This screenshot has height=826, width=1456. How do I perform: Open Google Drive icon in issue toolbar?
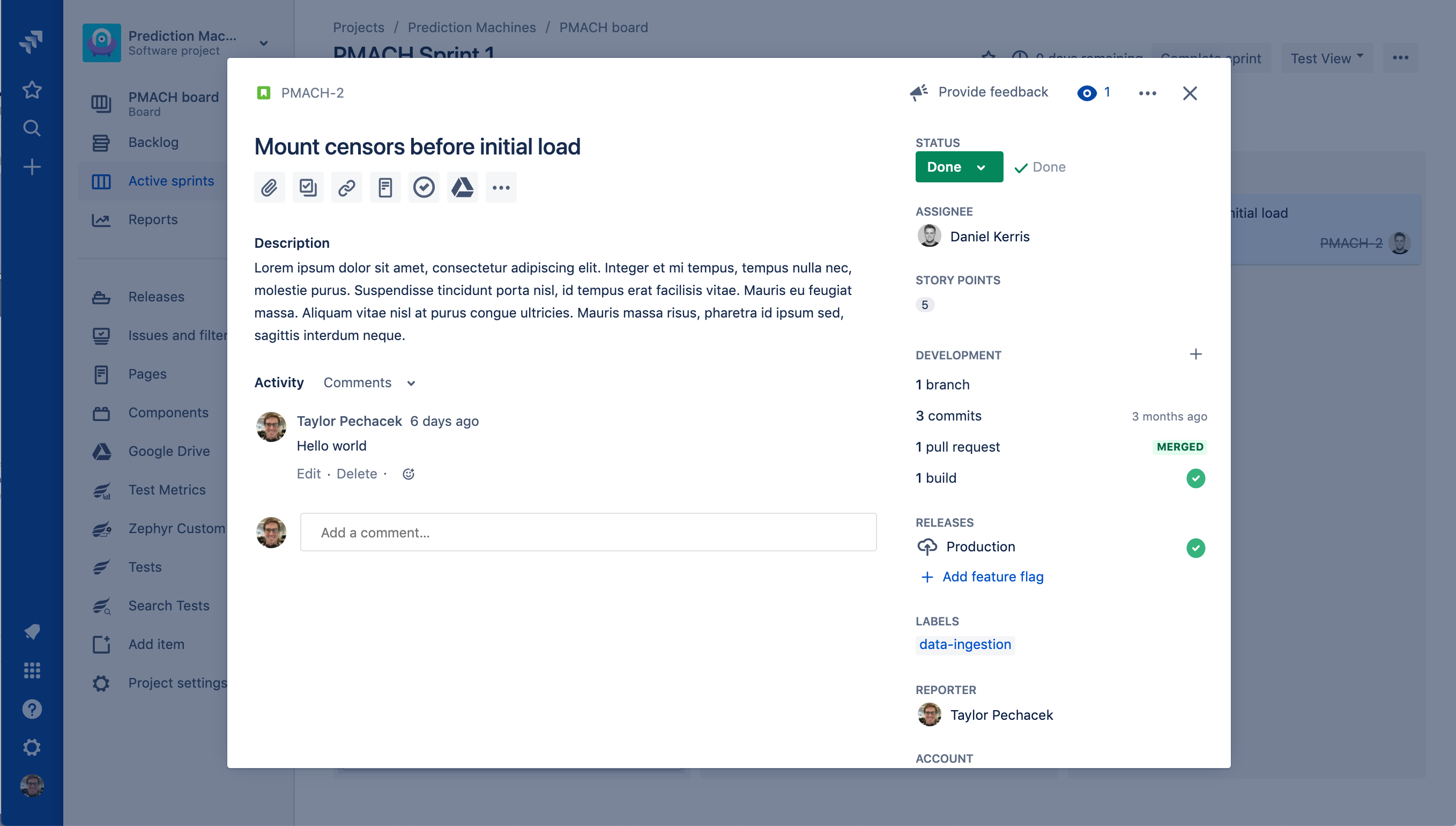point(462,187)
